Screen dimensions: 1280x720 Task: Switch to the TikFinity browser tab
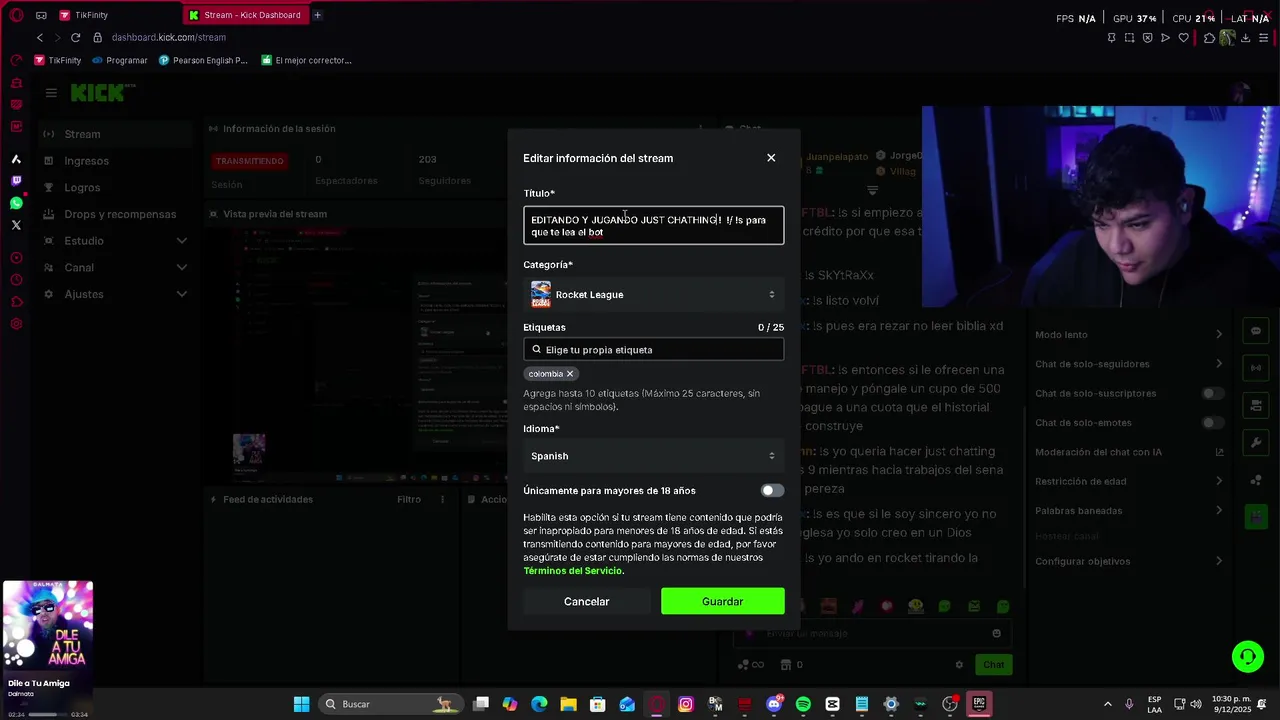pyautogui.click(x=92, y=15)
